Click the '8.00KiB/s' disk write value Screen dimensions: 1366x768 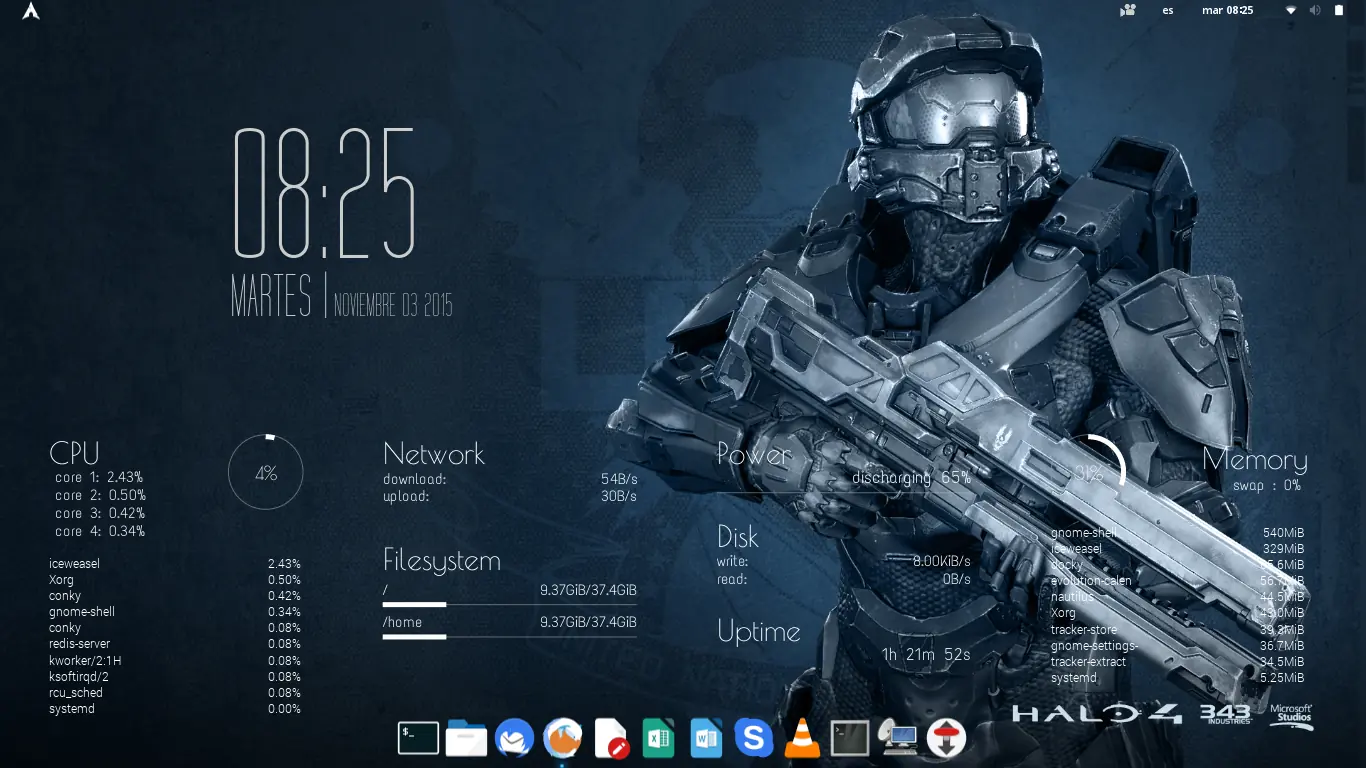point(942,562)
